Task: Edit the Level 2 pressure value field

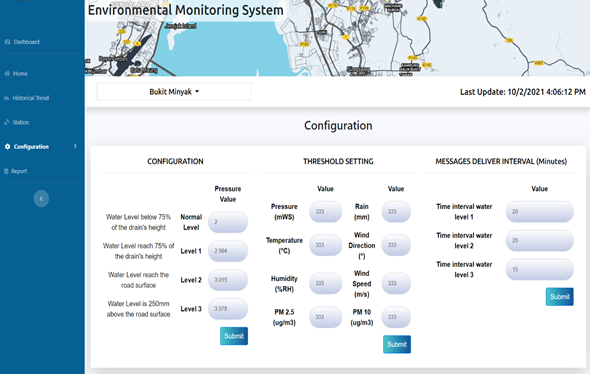Action: coord(228,280)
